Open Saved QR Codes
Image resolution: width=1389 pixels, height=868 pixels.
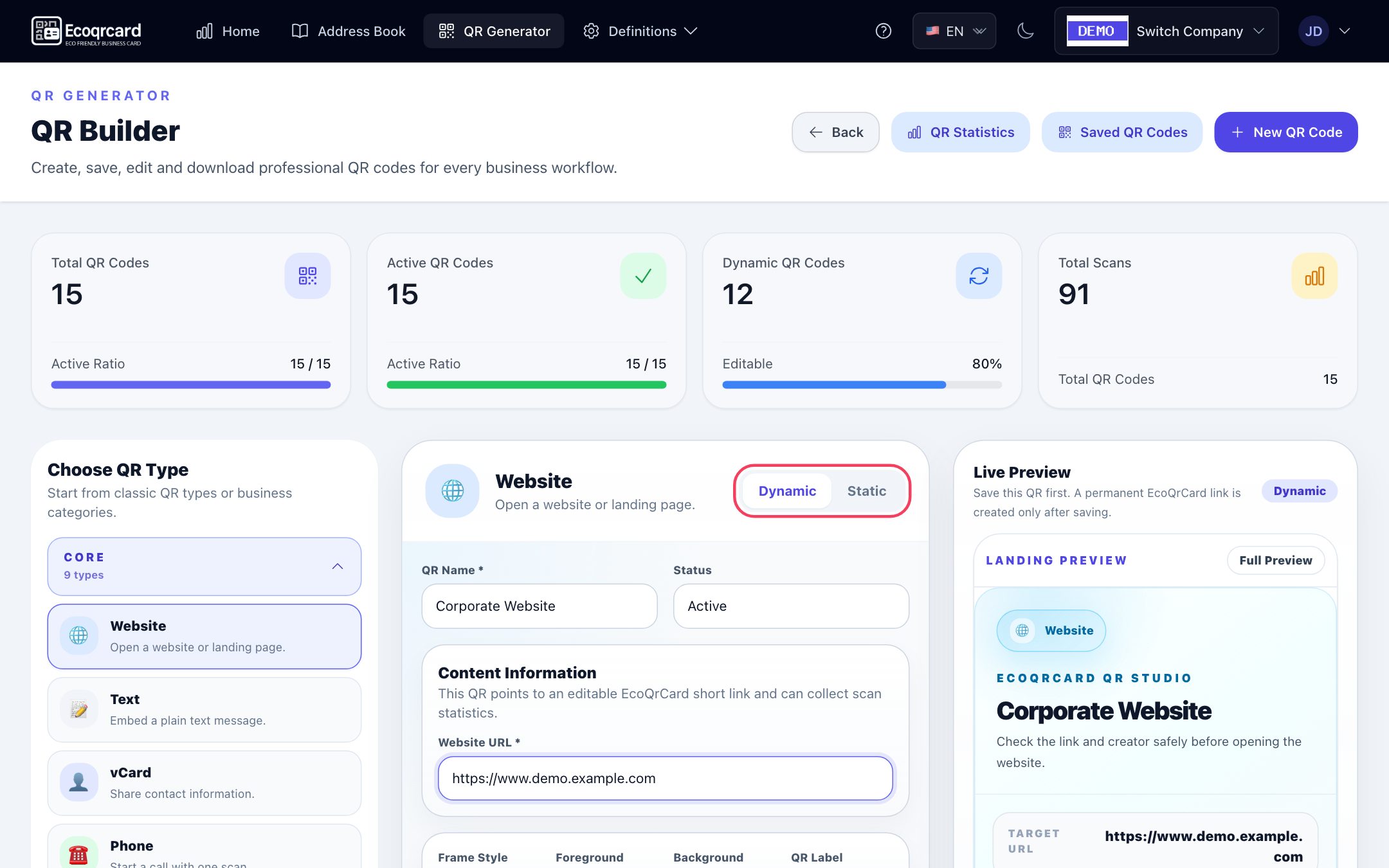coord(1122,132)
